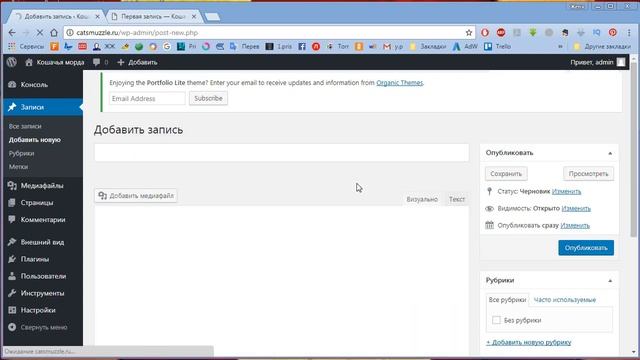Click the Email Address input field

(x=147, y=99)
